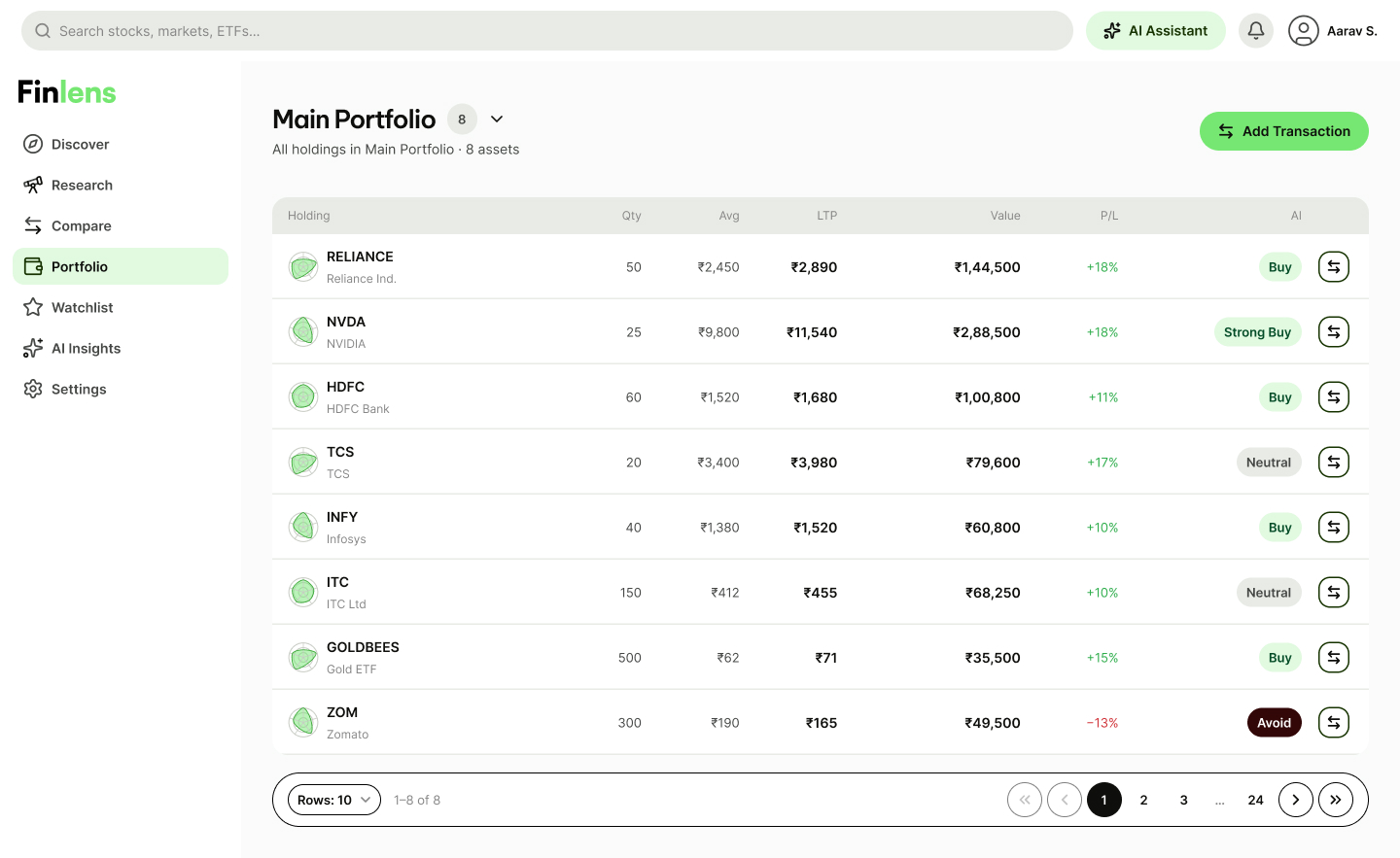Open AI Insights in the sidebar

[x=121, y=348]
